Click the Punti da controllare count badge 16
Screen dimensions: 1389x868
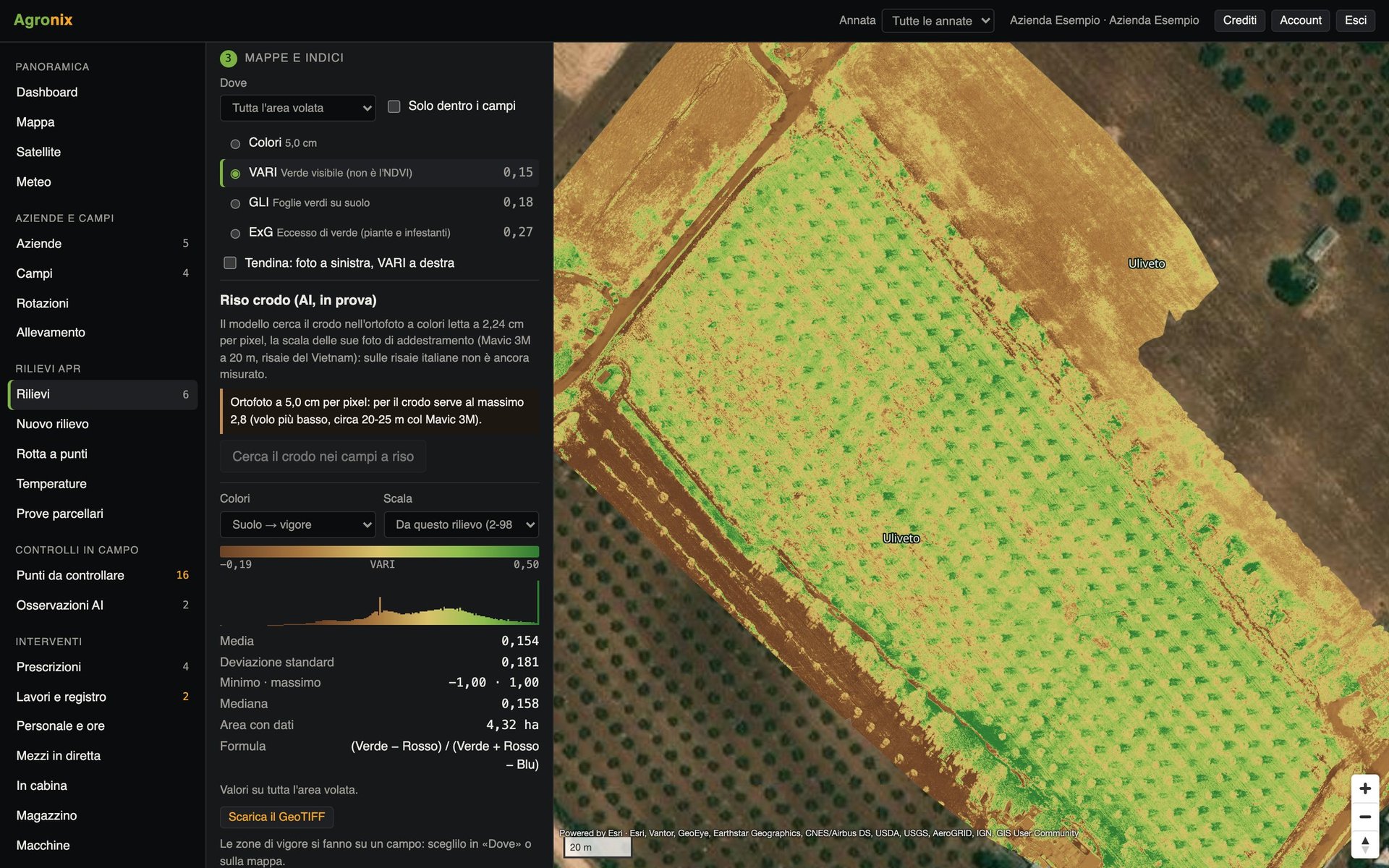pos(182,575)
